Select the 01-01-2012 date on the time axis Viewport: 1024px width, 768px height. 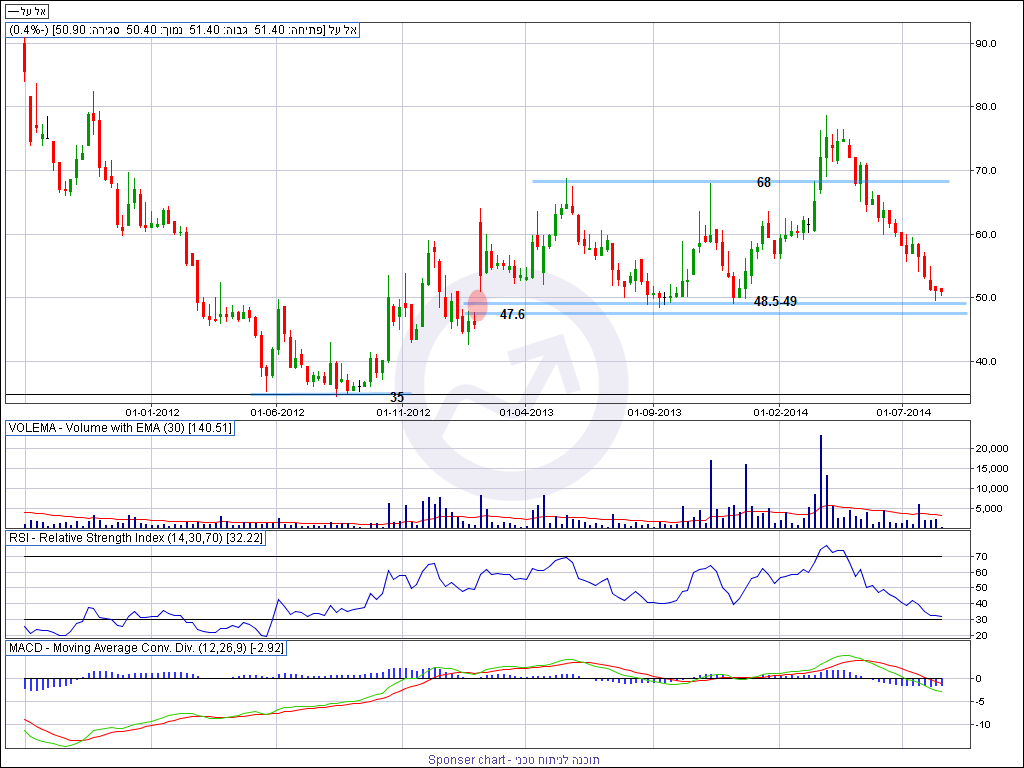coord(152,411)
